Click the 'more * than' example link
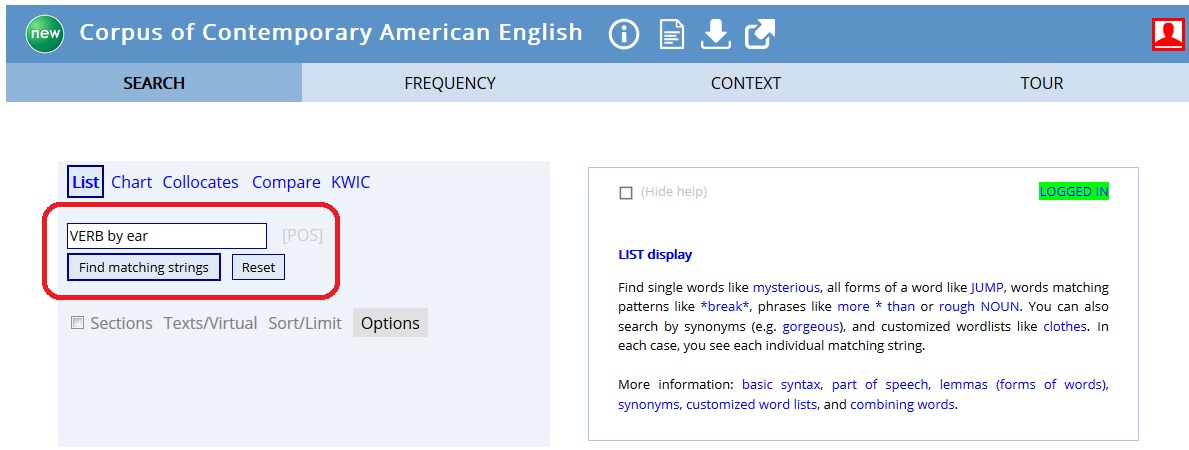This screenshot has height=450, width=1189. click(x=876, y=307)
